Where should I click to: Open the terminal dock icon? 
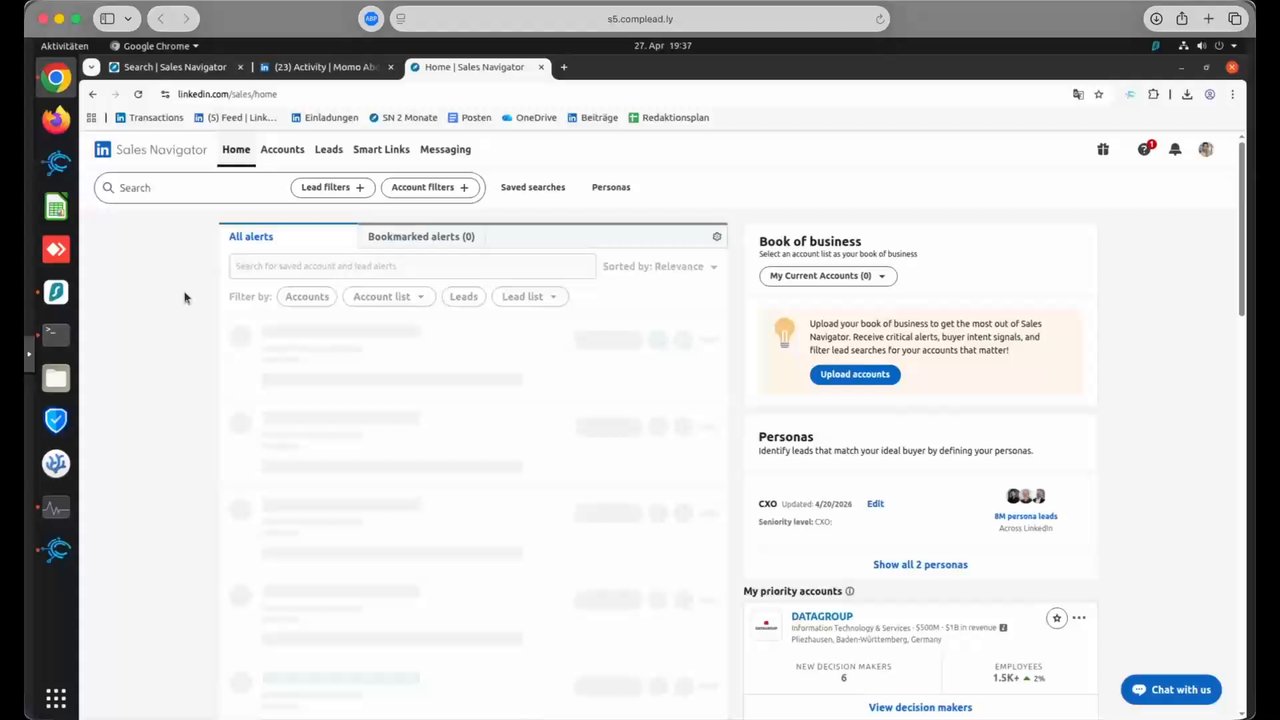click(56, 334)
